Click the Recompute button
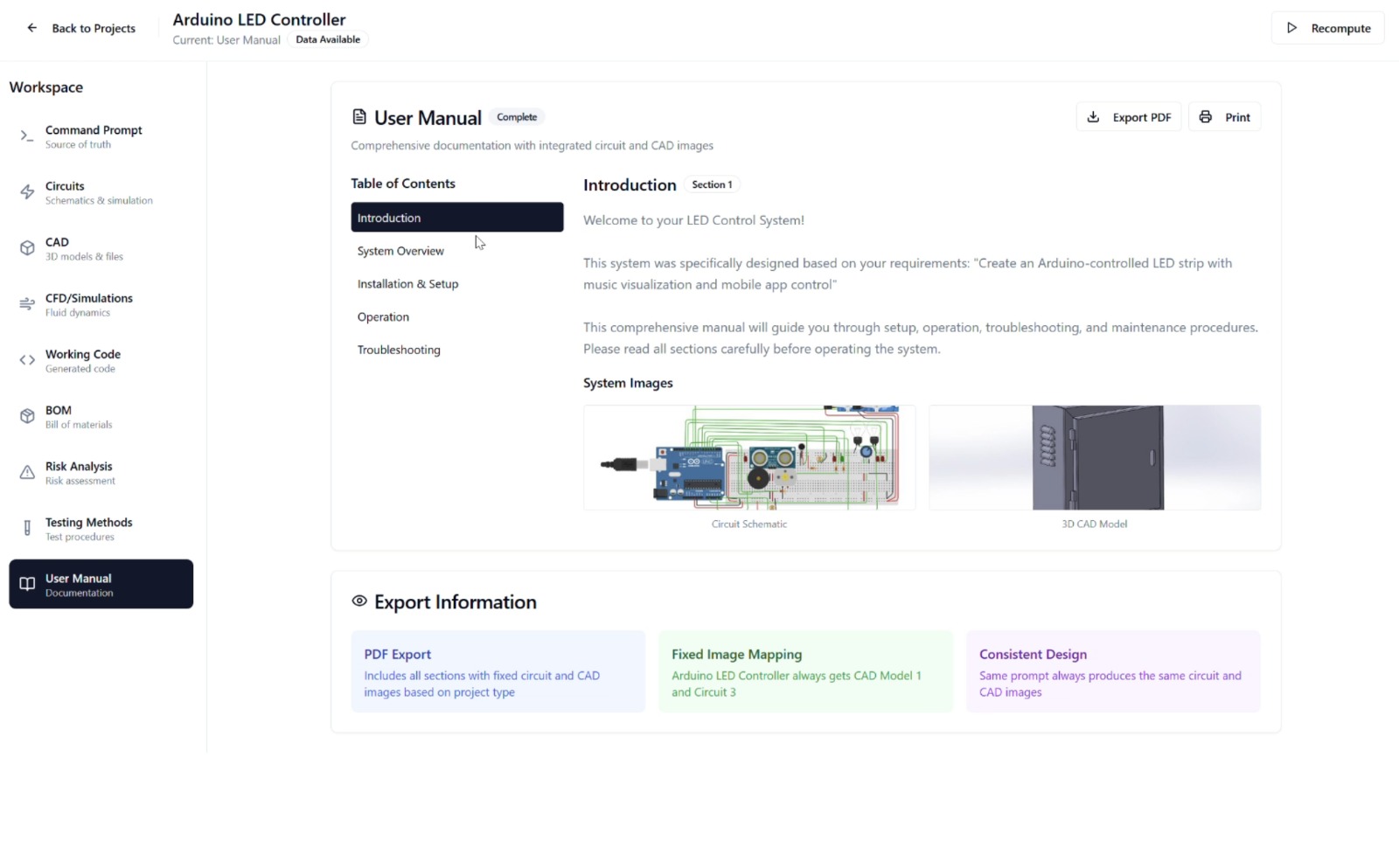The image size is (1399, 868). [x=1327, y=28]
